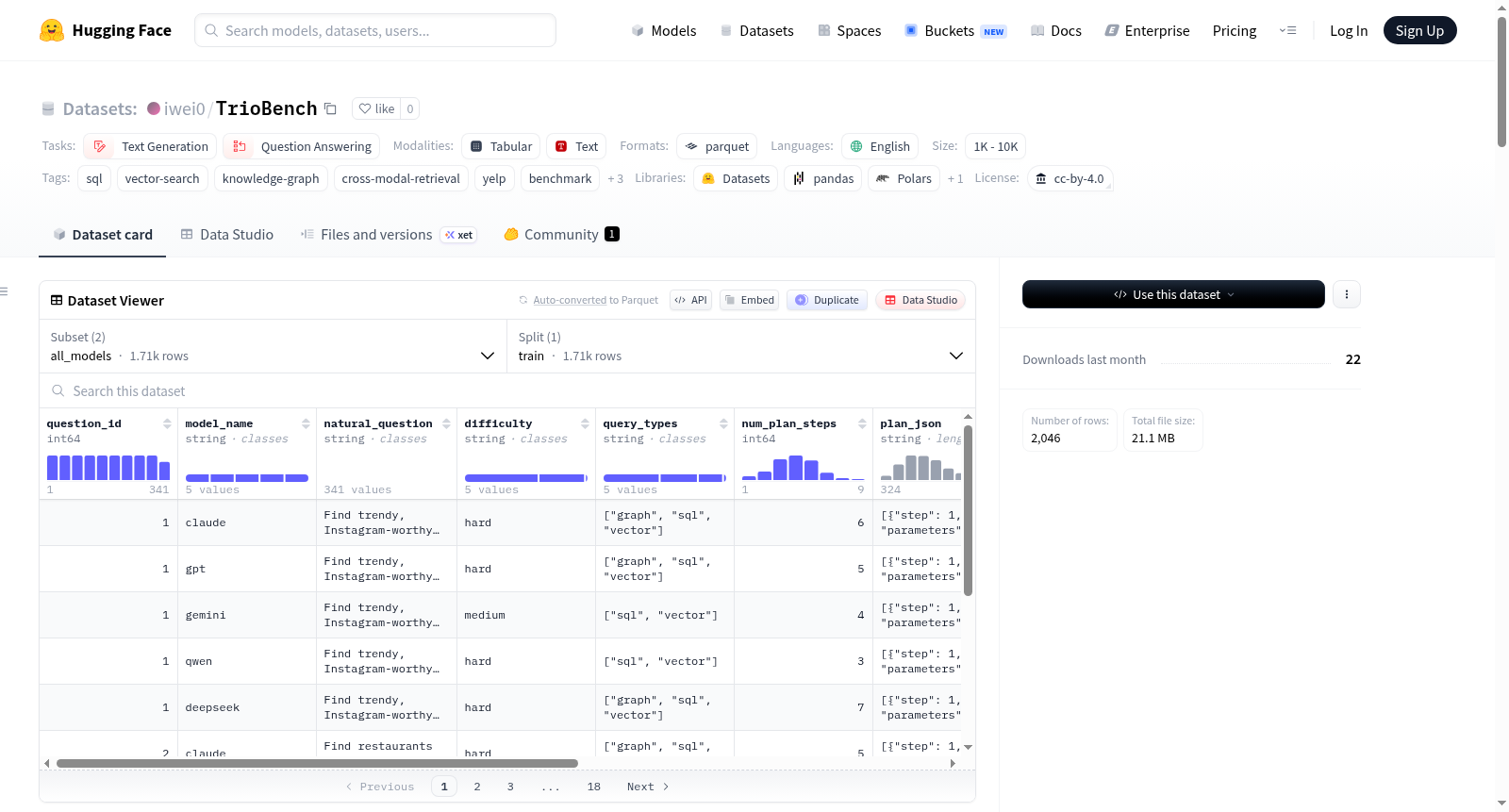Sort the difficulty column
The width and height of the screenshot is (1509, 812).
coord(585,423)
